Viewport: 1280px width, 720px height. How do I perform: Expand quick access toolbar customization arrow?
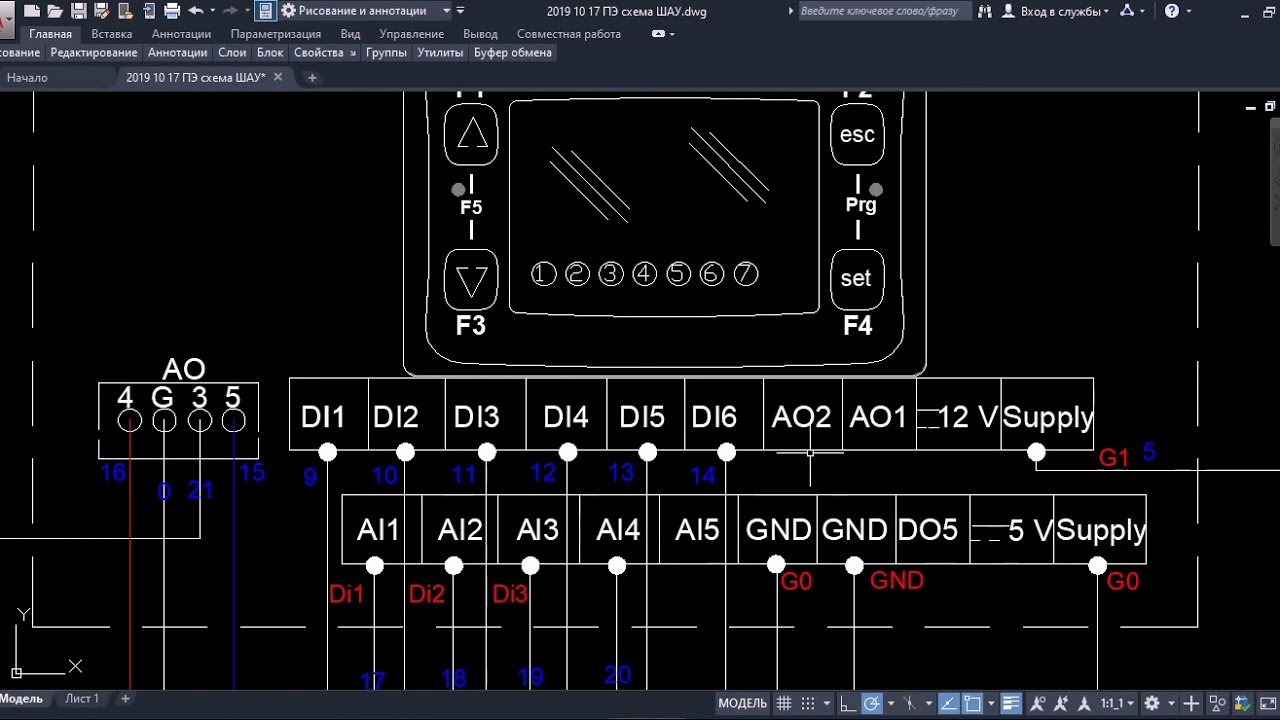click(460, 11)
